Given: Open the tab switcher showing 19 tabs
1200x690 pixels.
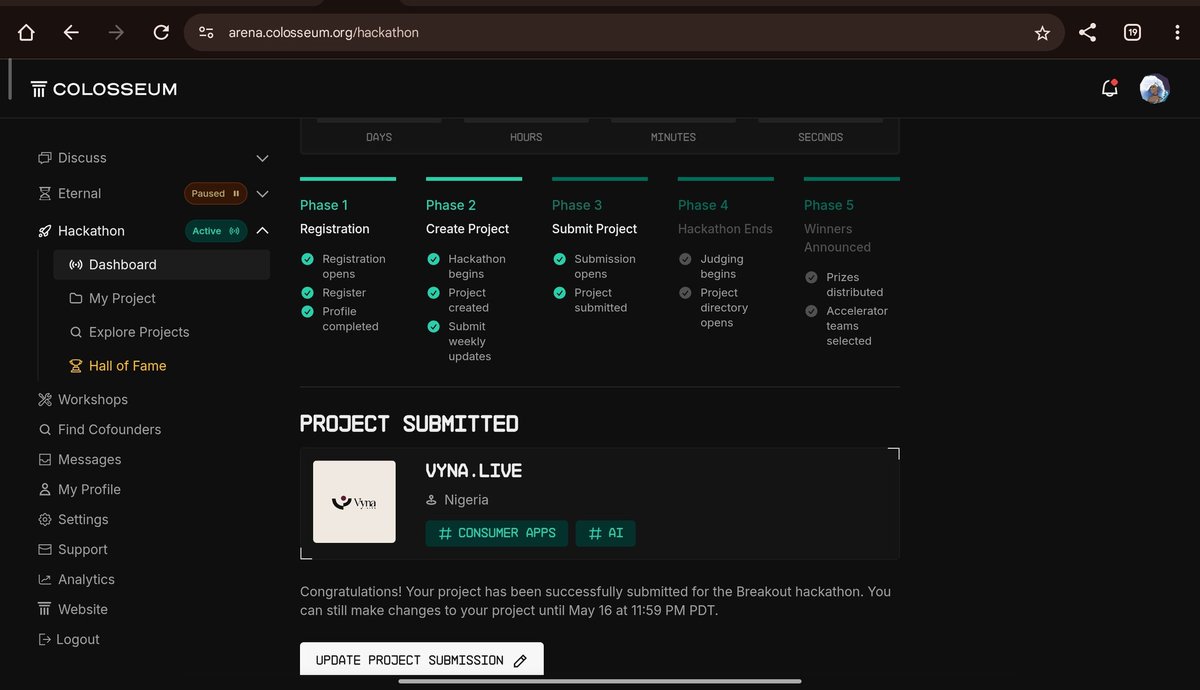Looking at the screenshot, I should tap(1132, 33).
